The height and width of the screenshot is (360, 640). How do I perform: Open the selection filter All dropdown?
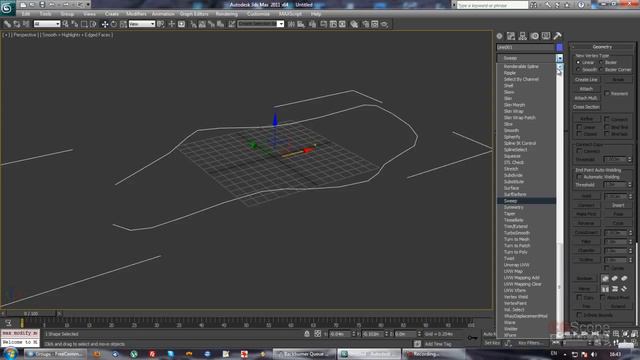tap(47, 24)
